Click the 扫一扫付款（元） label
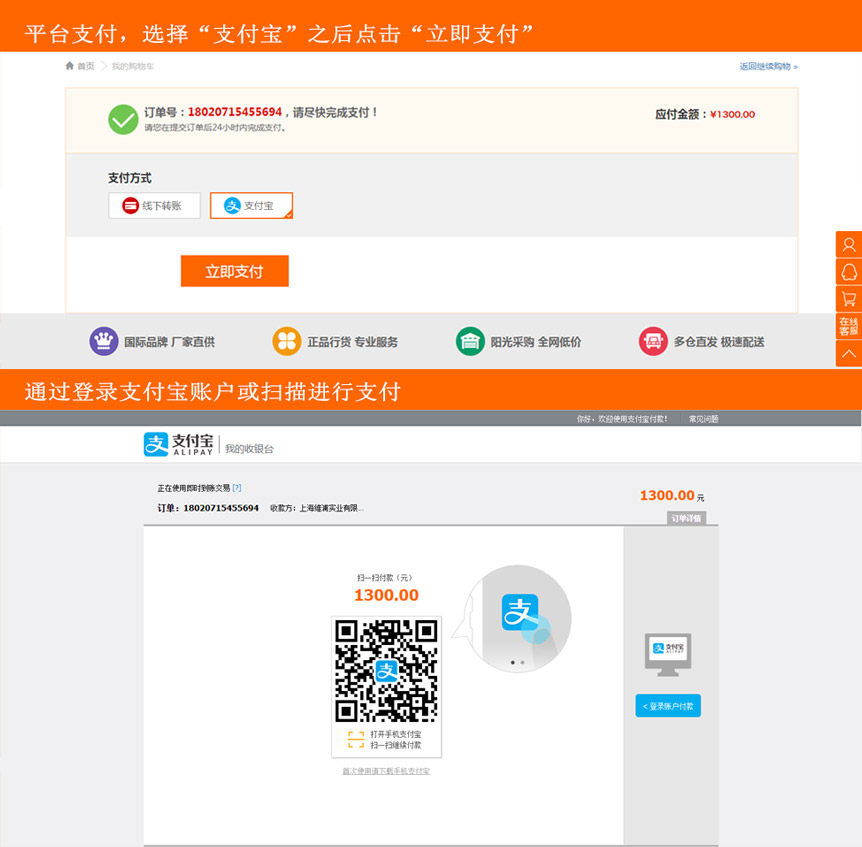The image size is (862, 847). (384, 578)
